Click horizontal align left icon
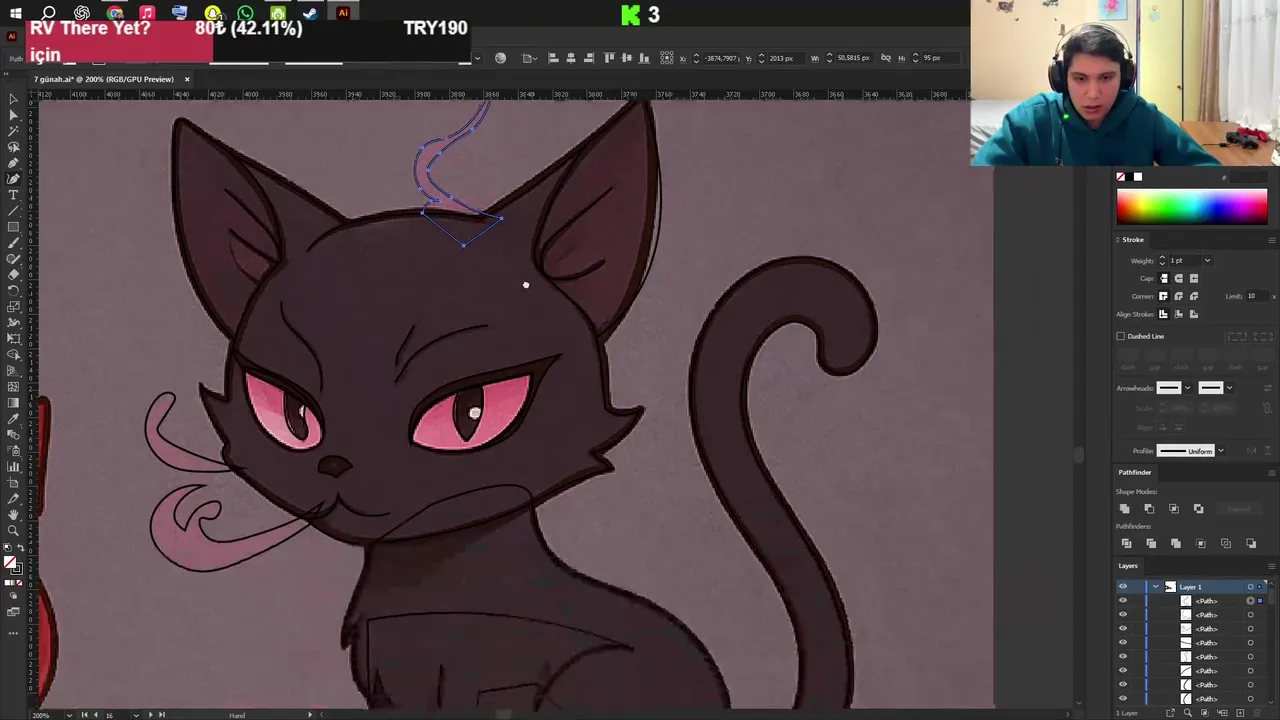The width and height of the screenshot is (1280, 720). 553,58
